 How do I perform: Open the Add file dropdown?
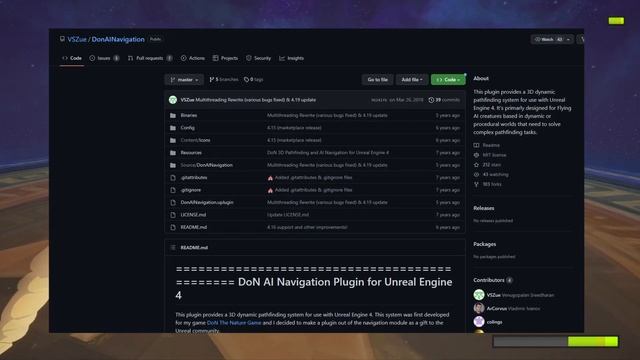(x=412, y=80)
